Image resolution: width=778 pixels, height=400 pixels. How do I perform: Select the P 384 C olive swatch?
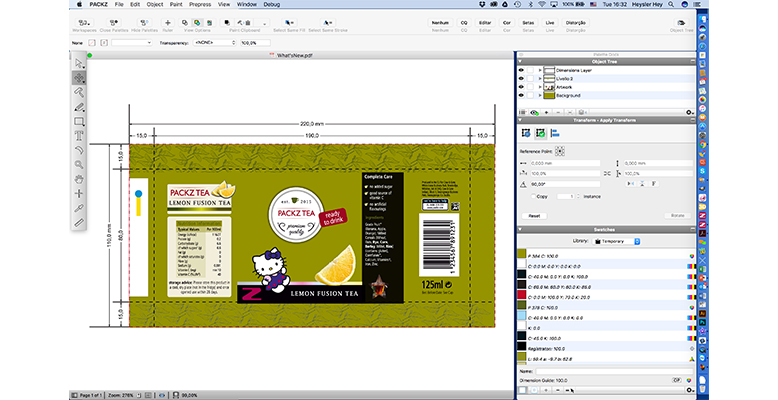coord(605,256)
